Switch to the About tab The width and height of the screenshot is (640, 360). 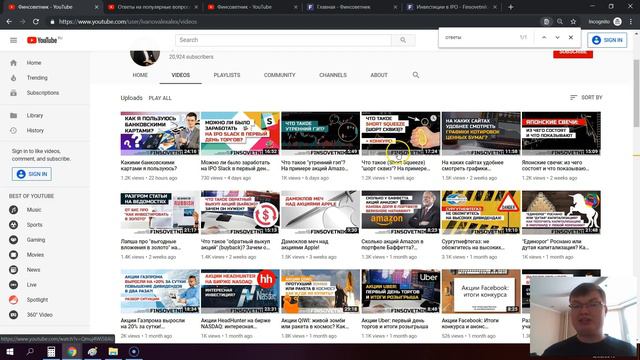tap(379, 75)
